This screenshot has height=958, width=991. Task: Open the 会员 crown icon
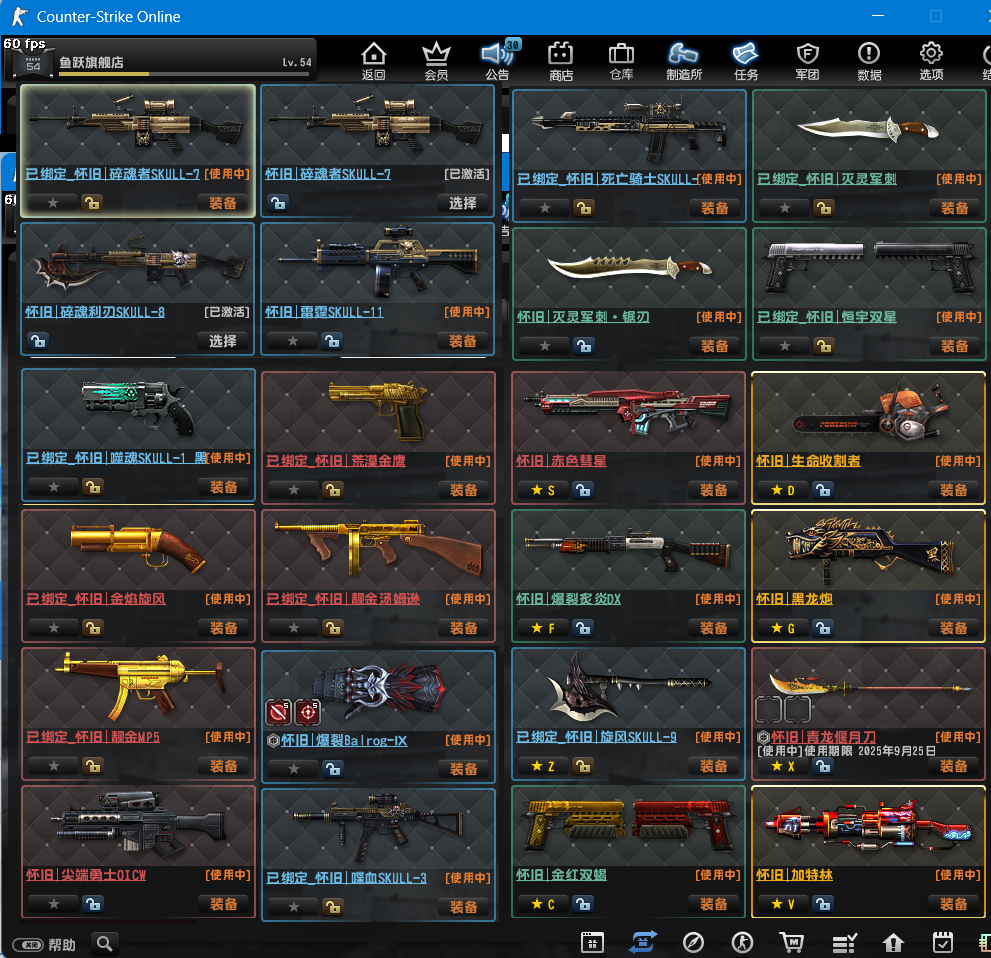[x=436, y=61]
